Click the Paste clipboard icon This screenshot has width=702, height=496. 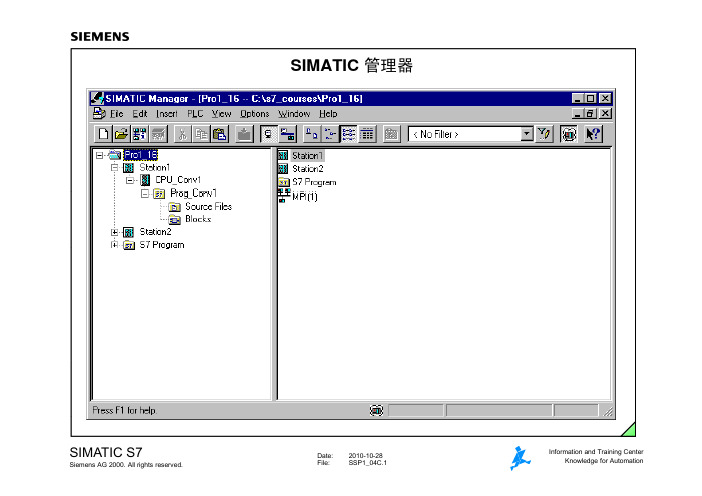[219, 134]
